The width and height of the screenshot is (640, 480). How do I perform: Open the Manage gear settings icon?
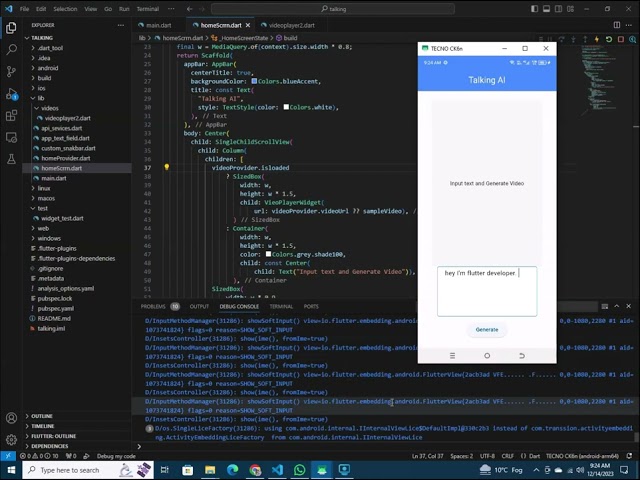pos(10,441)
